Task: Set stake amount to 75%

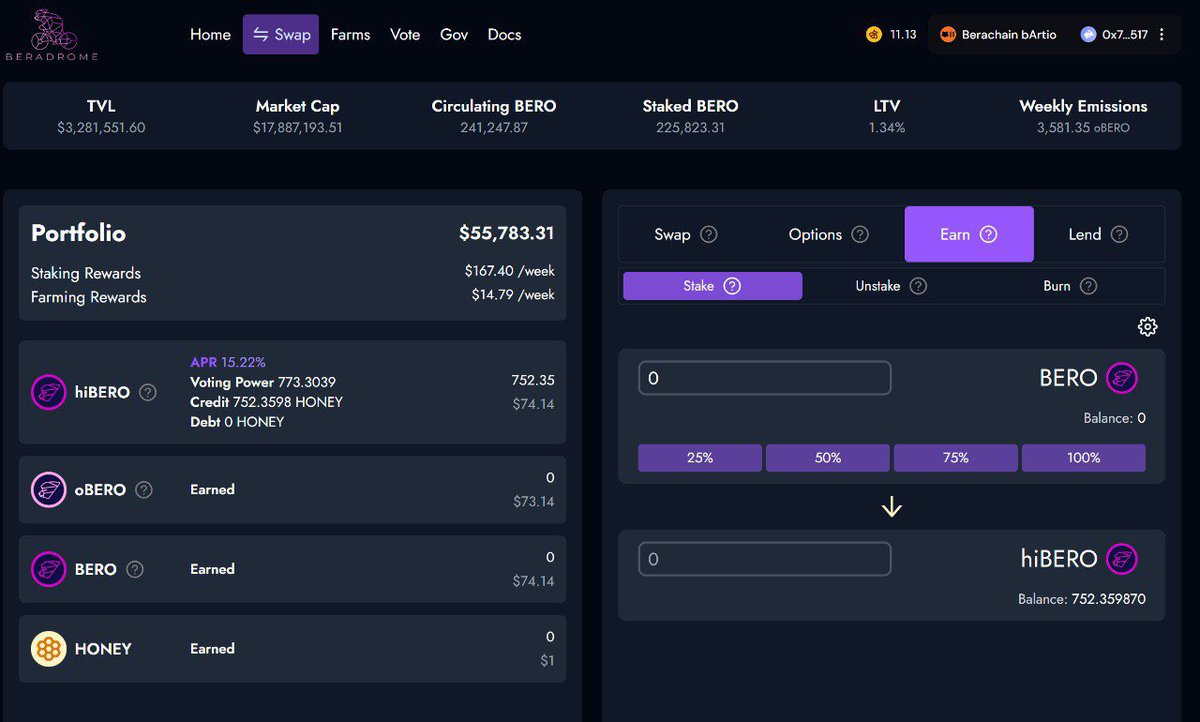Action: (x=956, y=458)
